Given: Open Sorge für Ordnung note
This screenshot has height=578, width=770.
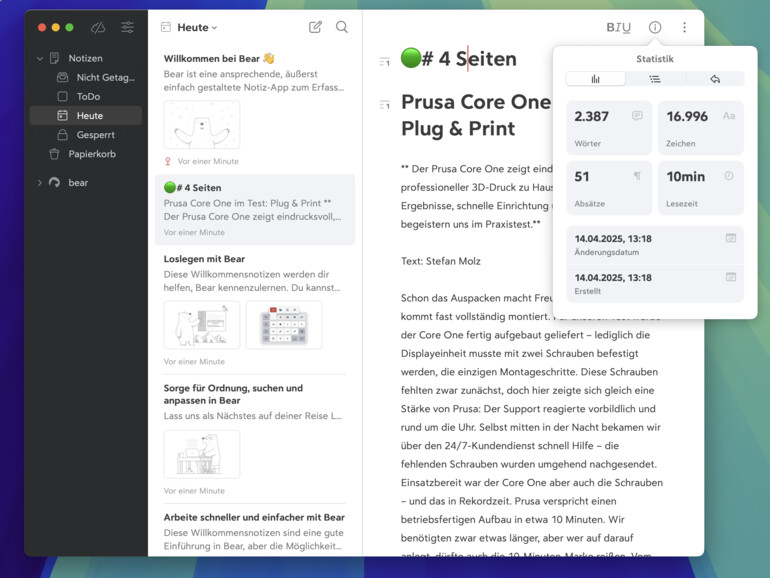Looking at the screenshot, I should point(255,439).
